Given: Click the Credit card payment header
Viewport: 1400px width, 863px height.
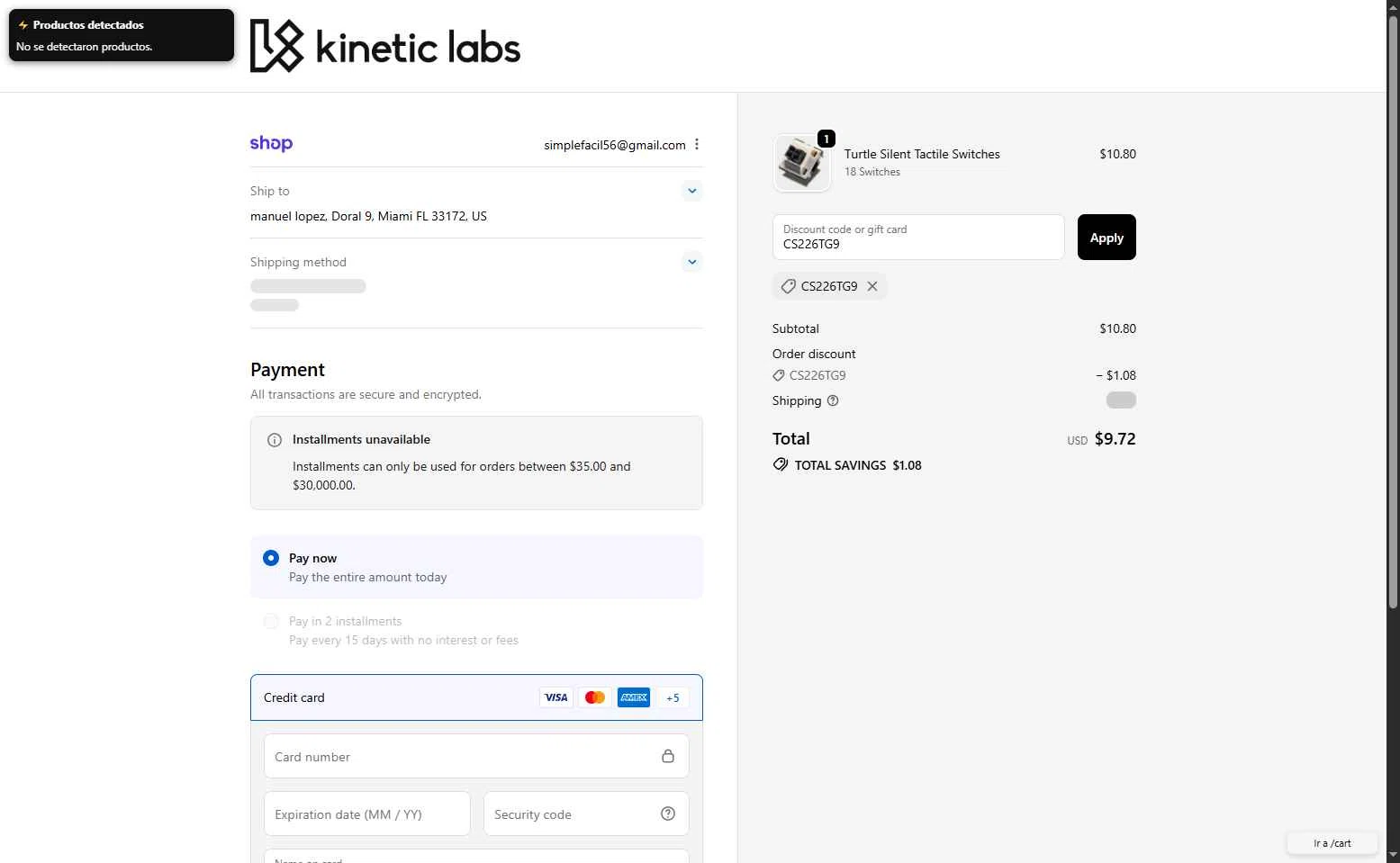Looking at the screenshot, I should (x=476, y=697).
